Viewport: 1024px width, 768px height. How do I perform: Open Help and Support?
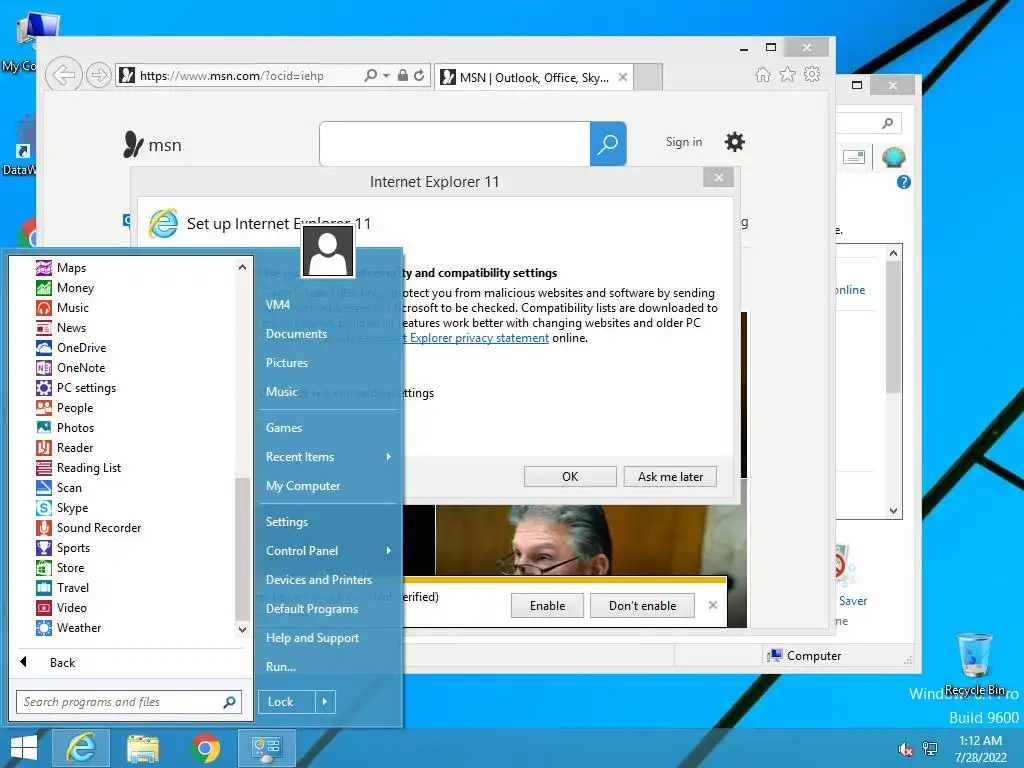(312, 638)
